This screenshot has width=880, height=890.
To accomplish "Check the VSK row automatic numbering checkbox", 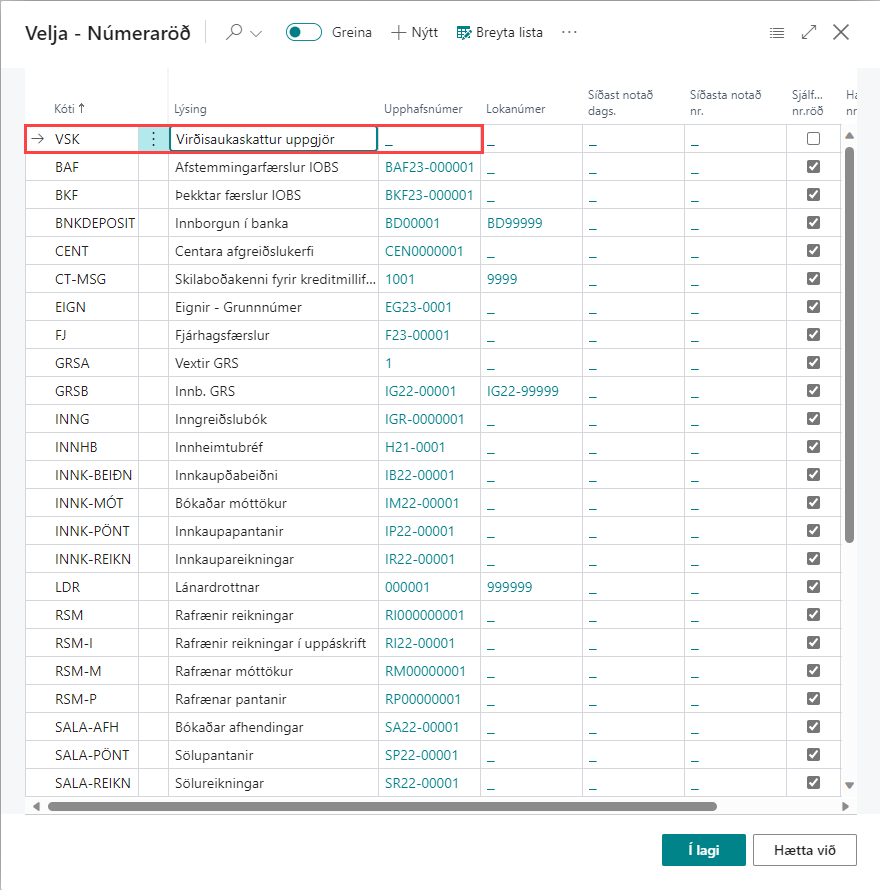I will tap(813, 139).
